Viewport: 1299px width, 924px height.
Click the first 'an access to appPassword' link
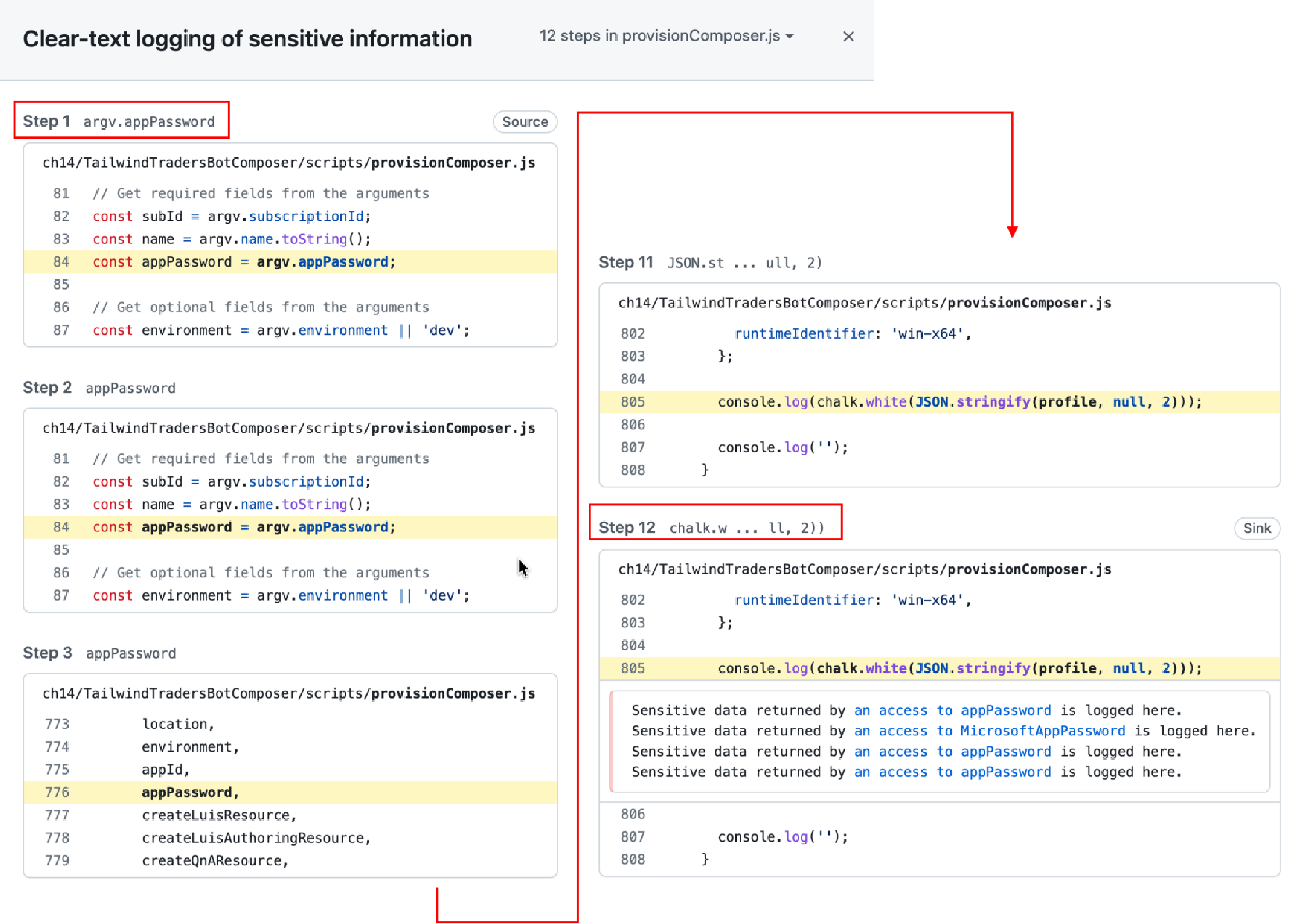pos(952,710)
